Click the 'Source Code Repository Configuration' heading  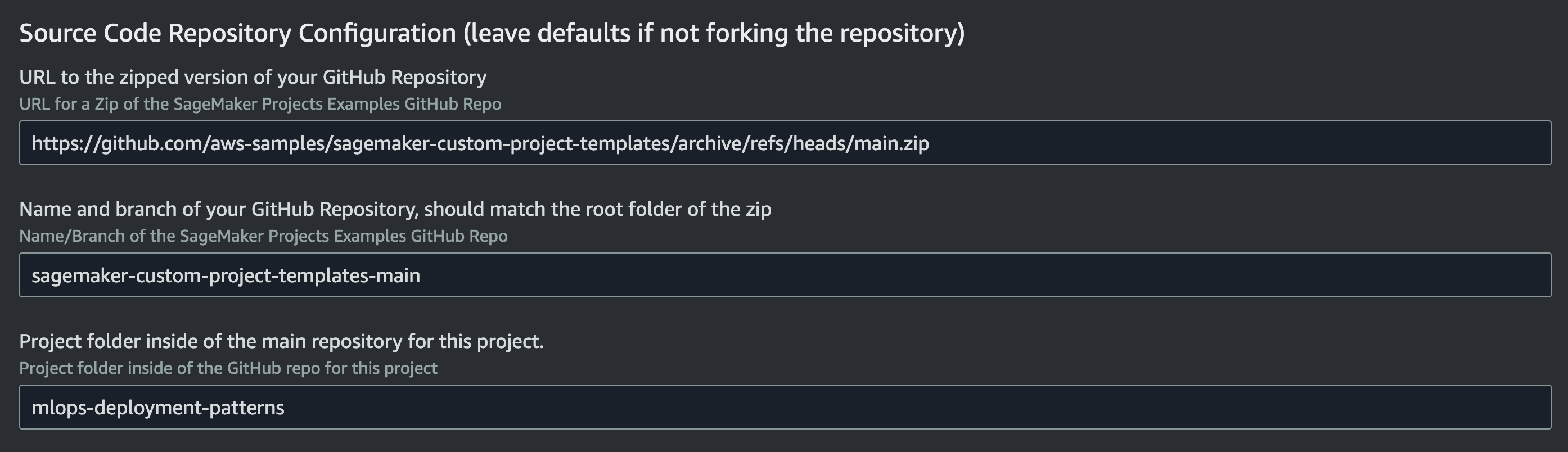237,33
